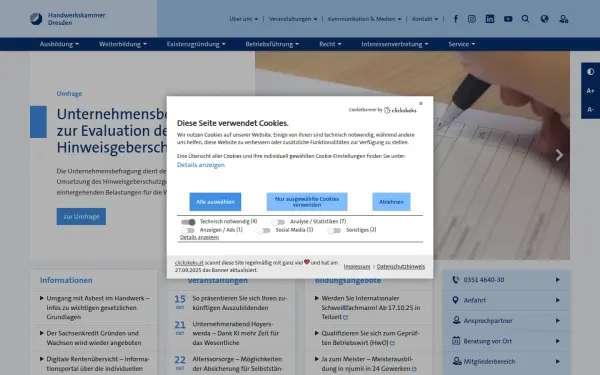The image size is (600, 375).
Task: Open the Recht menu
Action: click(x=330, y=44)
